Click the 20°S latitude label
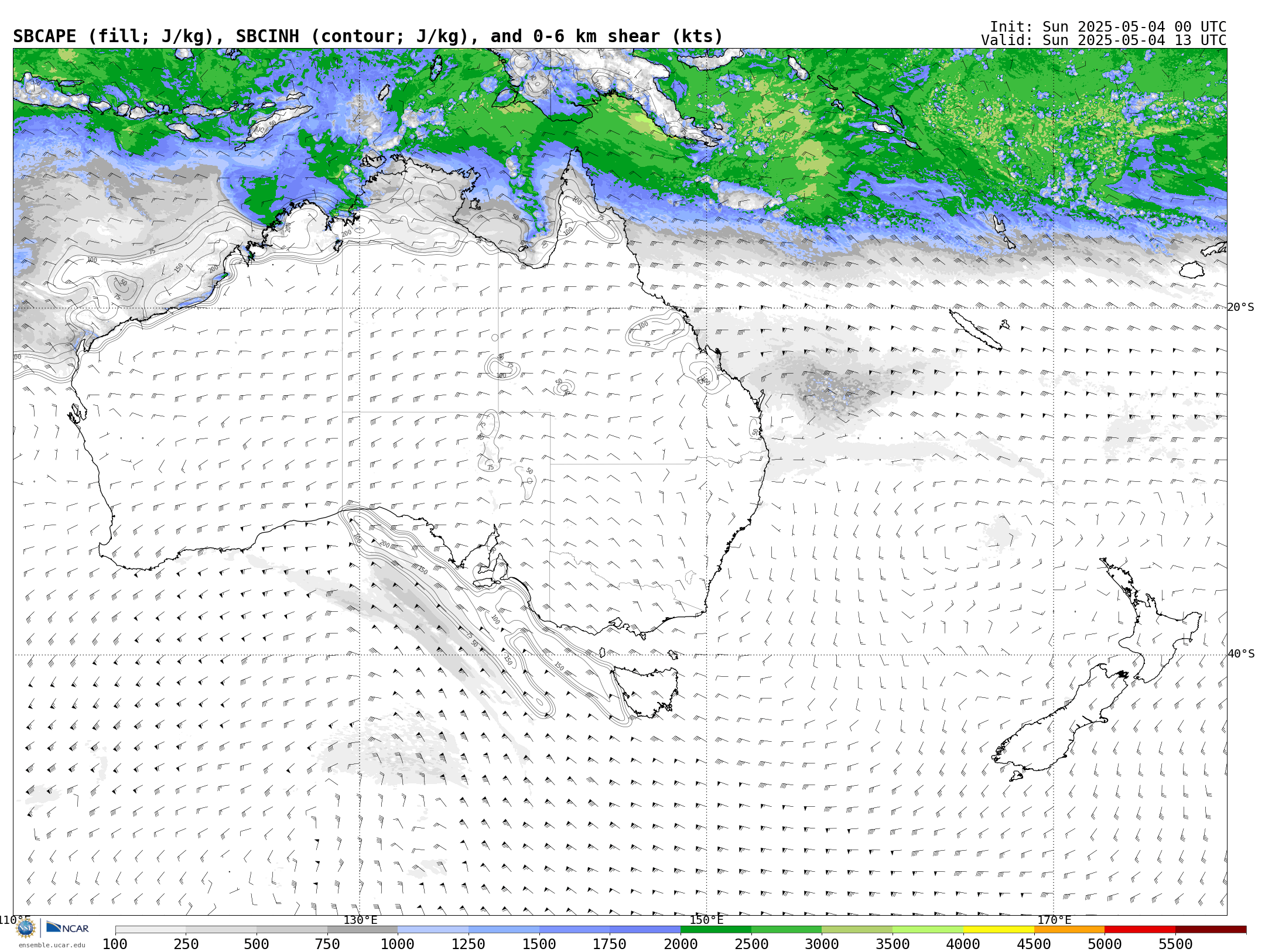The width and height of the screenshot is (1265, 952). 1241,307
